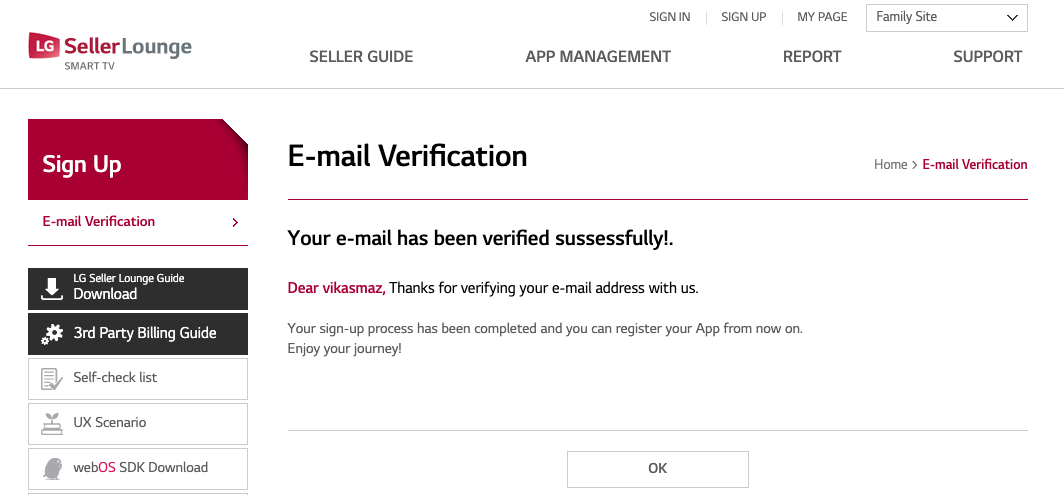Screen dimensions: 1064x495
Task: Click the 3rd Party Billing Guide button
Action: [x=138, y=333]
